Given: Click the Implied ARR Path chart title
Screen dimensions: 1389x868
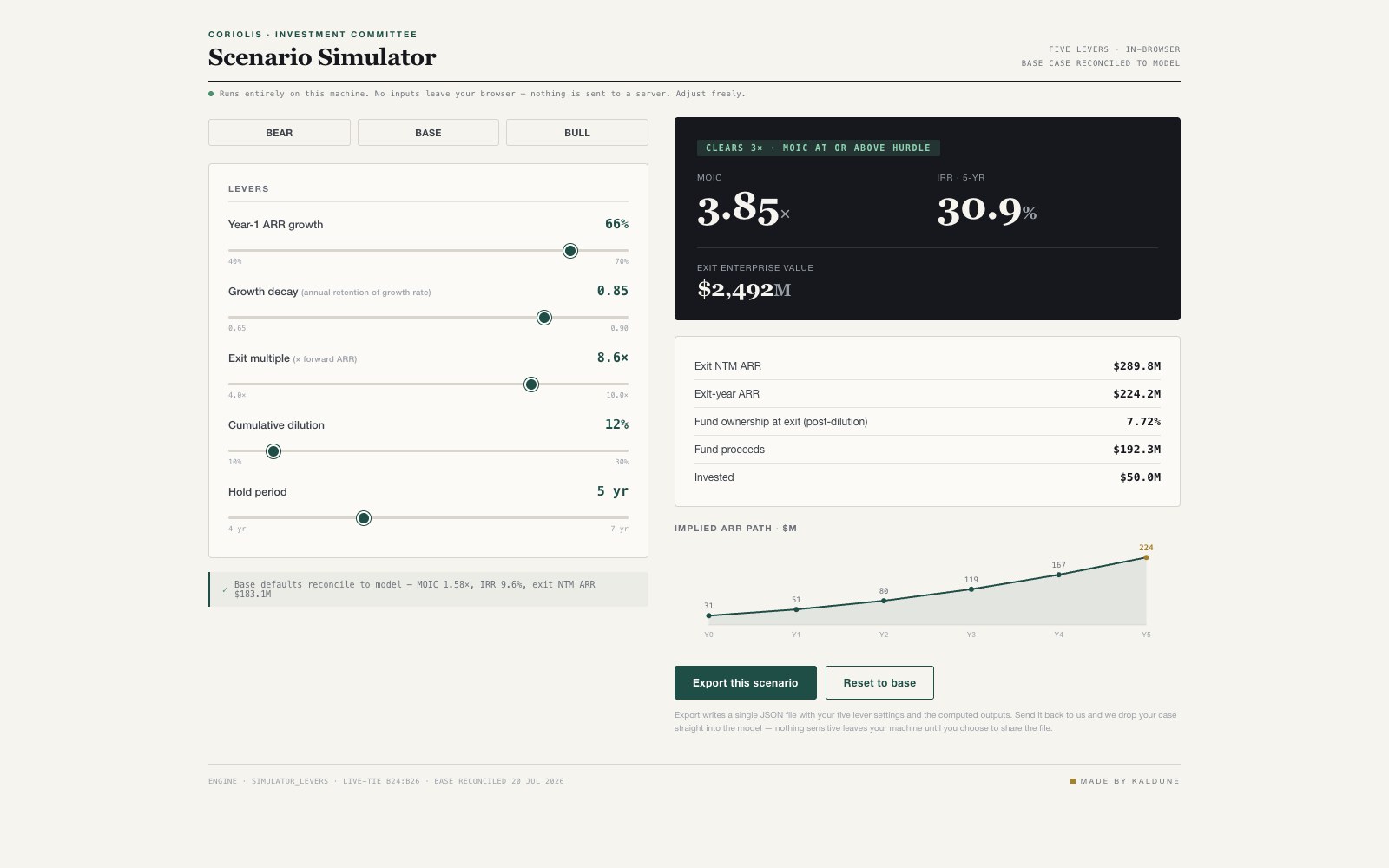Looking at the screenshot, I should click(735, 528).
